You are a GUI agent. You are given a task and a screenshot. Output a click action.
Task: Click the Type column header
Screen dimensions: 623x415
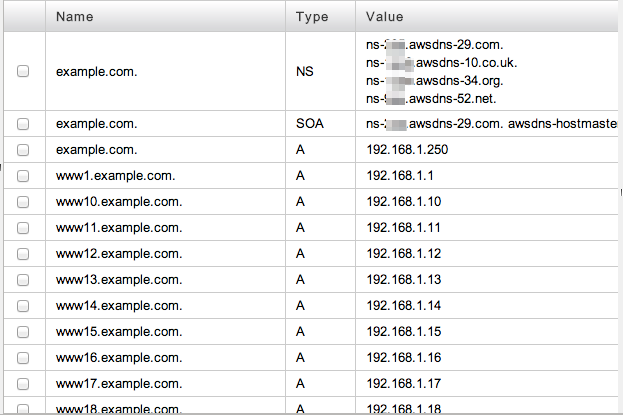312,17
